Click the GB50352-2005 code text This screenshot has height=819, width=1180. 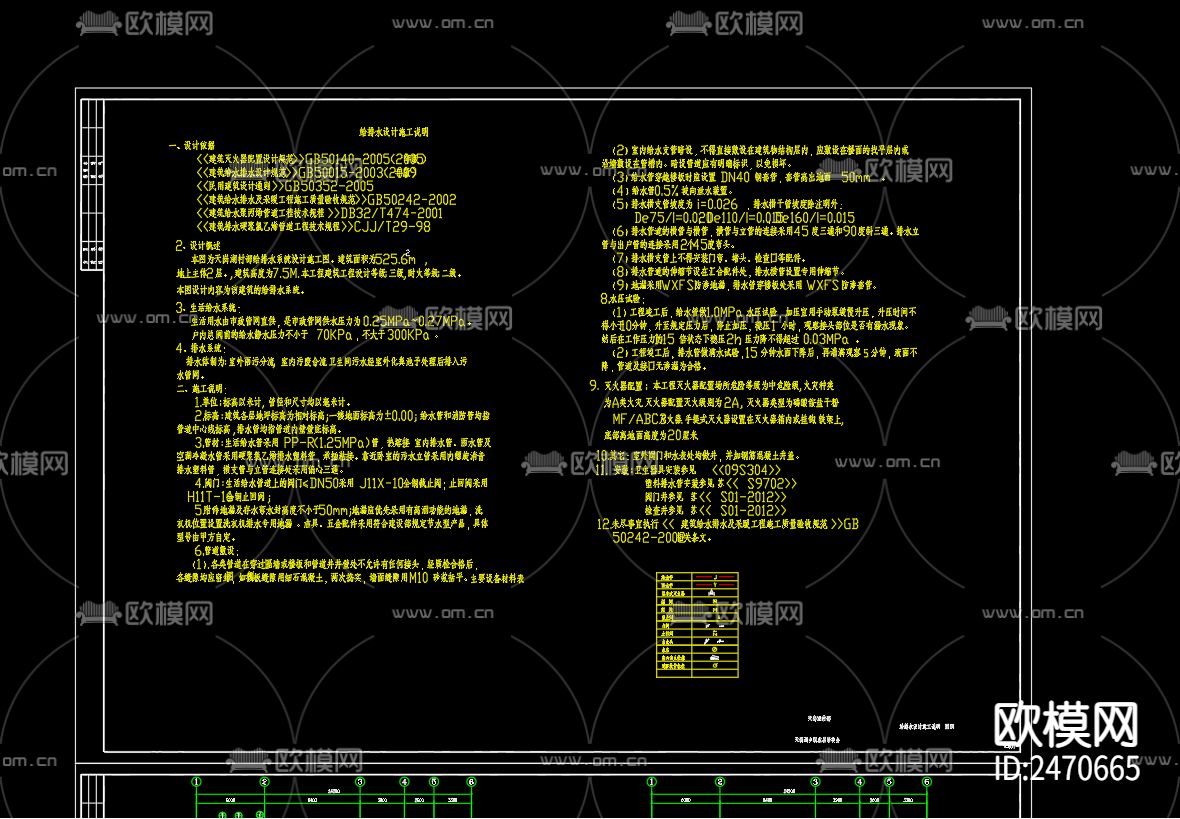[x=329, y=186]
